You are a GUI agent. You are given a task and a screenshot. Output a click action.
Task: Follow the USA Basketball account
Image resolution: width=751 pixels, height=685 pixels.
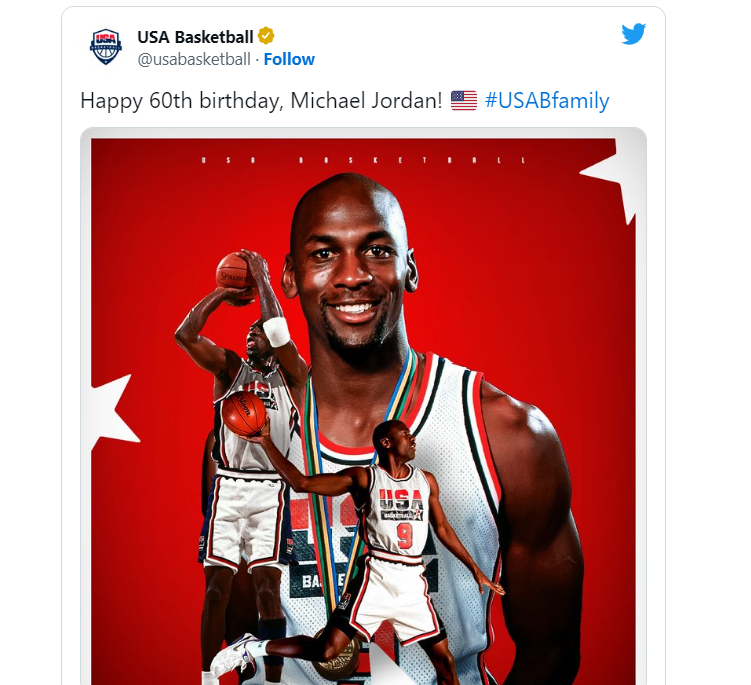pos(289,59)
